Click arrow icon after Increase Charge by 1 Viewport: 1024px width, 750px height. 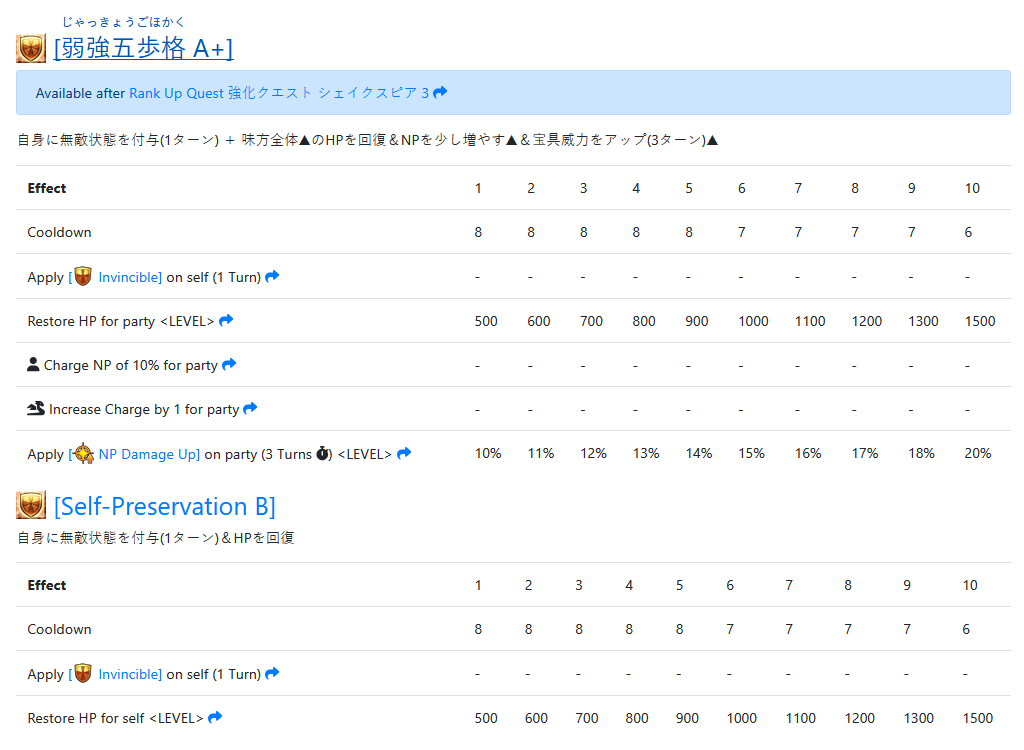pyautogui.click(x=250, y=408)
